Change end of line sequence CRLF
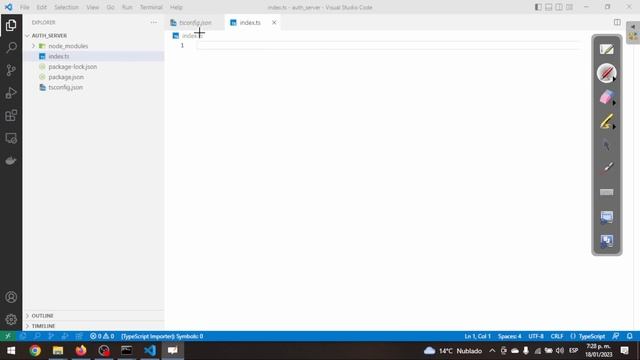The image size is (640, 360). (557, 336)
